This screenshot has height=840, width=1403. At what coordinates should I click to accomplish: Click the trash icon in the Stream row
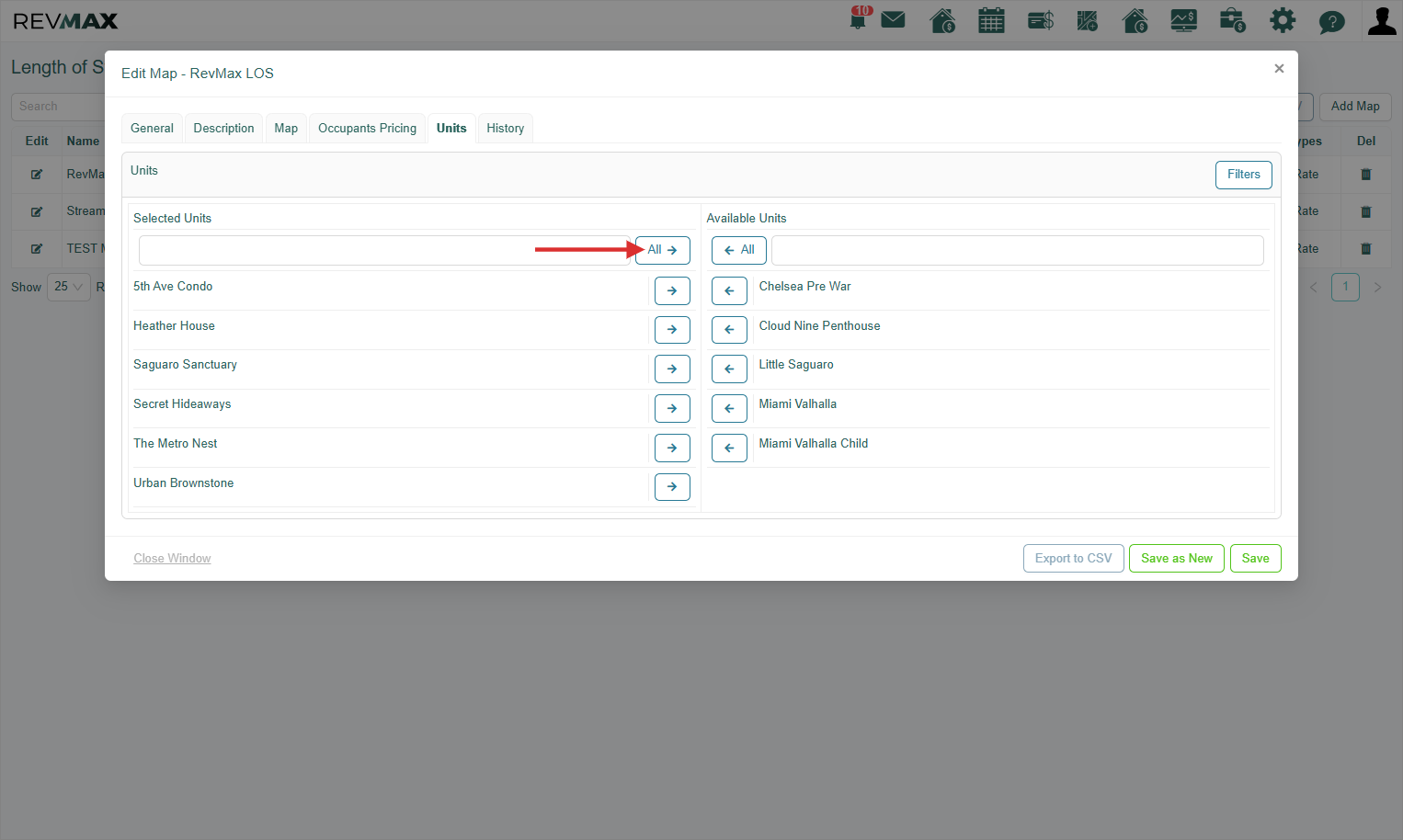pyautogui.click(x=1366, y=211)
